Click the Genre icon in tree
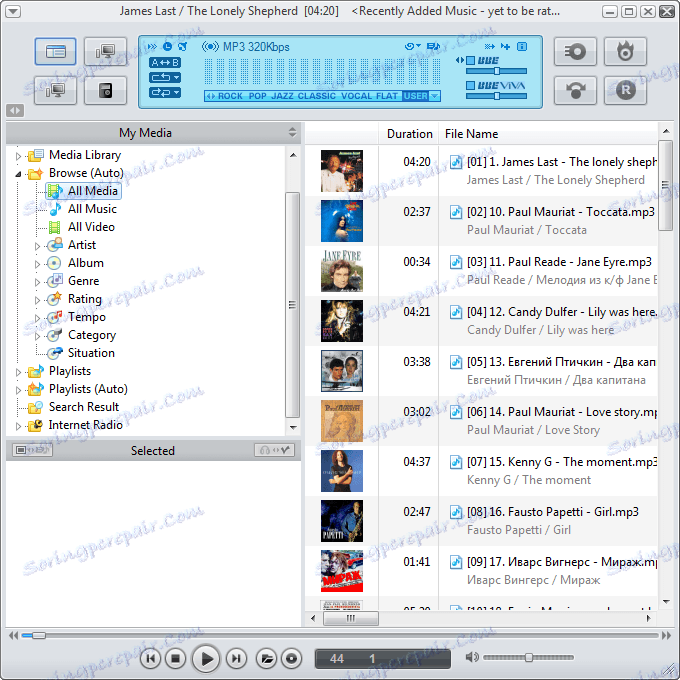 (x=55, y=281)
